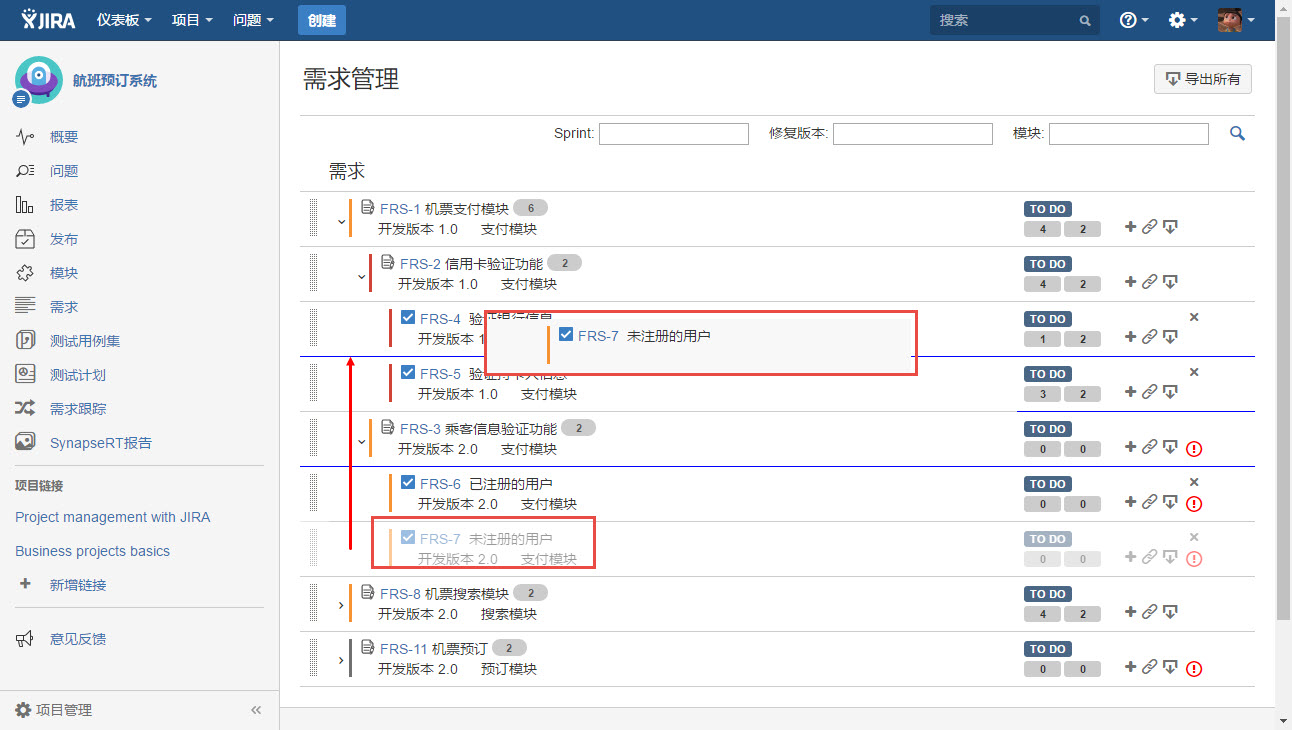The image size is (1292, 730).
Task: Click the checkbox icon of FRS-6
Action: click(x=407, y=482)
